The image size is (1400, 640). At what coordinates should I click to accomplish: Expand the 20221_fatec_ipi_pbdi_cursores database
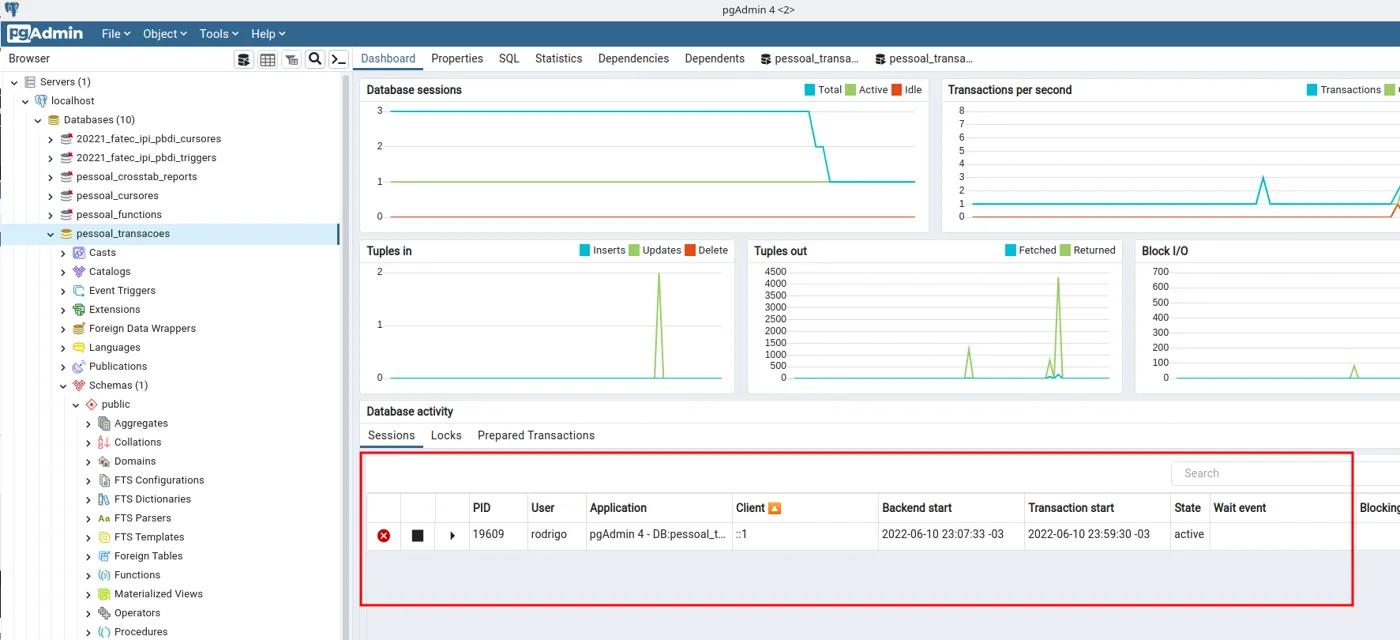point(51,139)
